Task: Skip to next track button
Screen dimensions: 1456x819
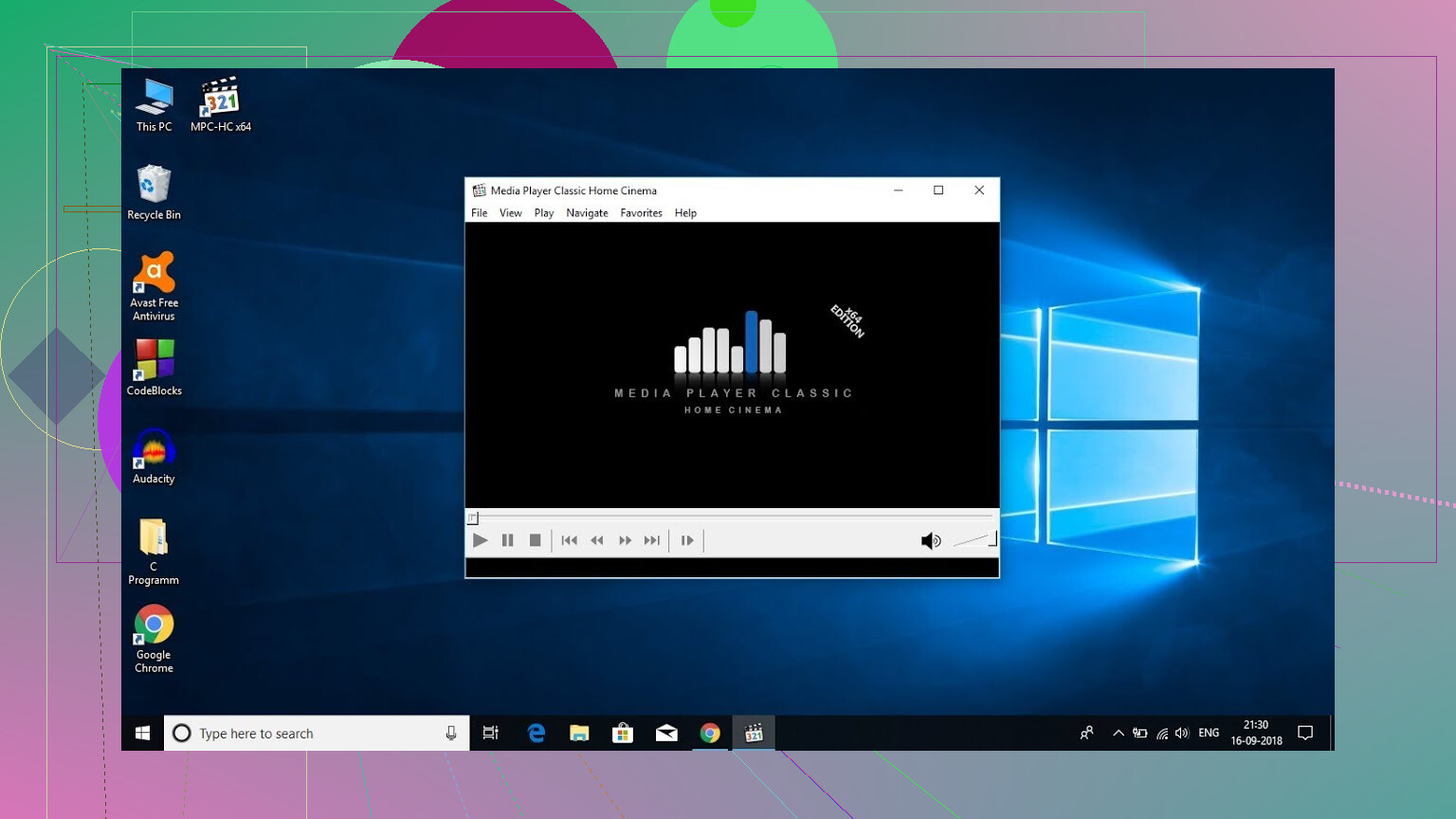Action: (x=652, y=540)
